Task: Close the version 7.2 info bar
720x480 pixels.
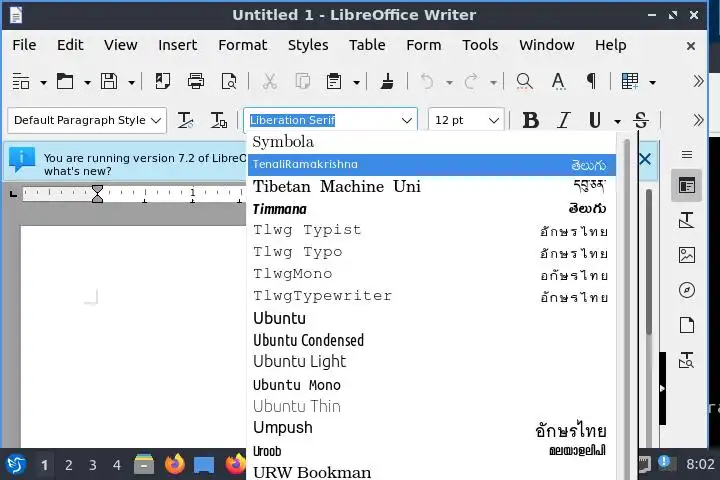Action: click(645, 159)
